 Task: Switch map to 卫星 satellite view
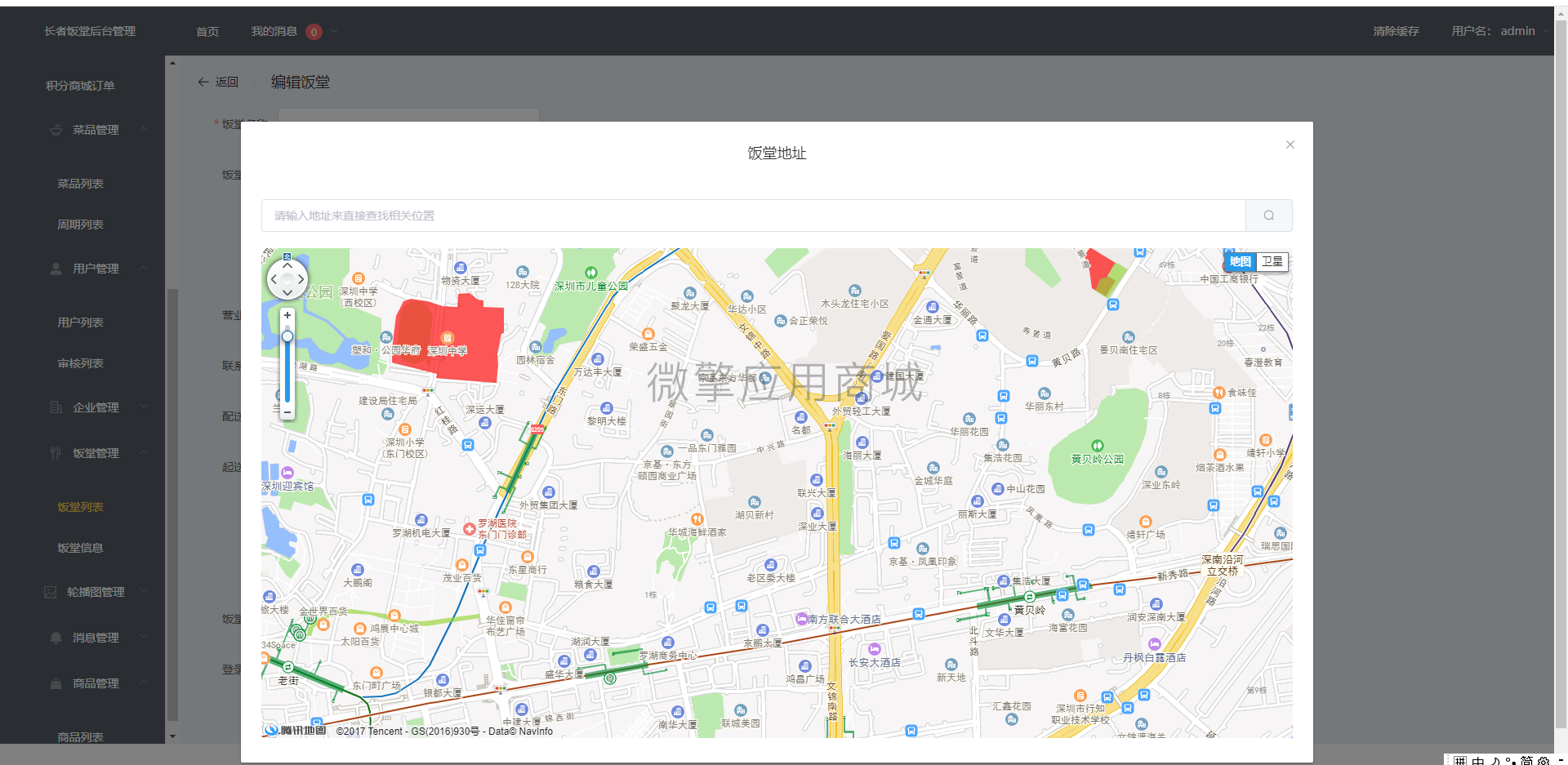[1272, 261]
